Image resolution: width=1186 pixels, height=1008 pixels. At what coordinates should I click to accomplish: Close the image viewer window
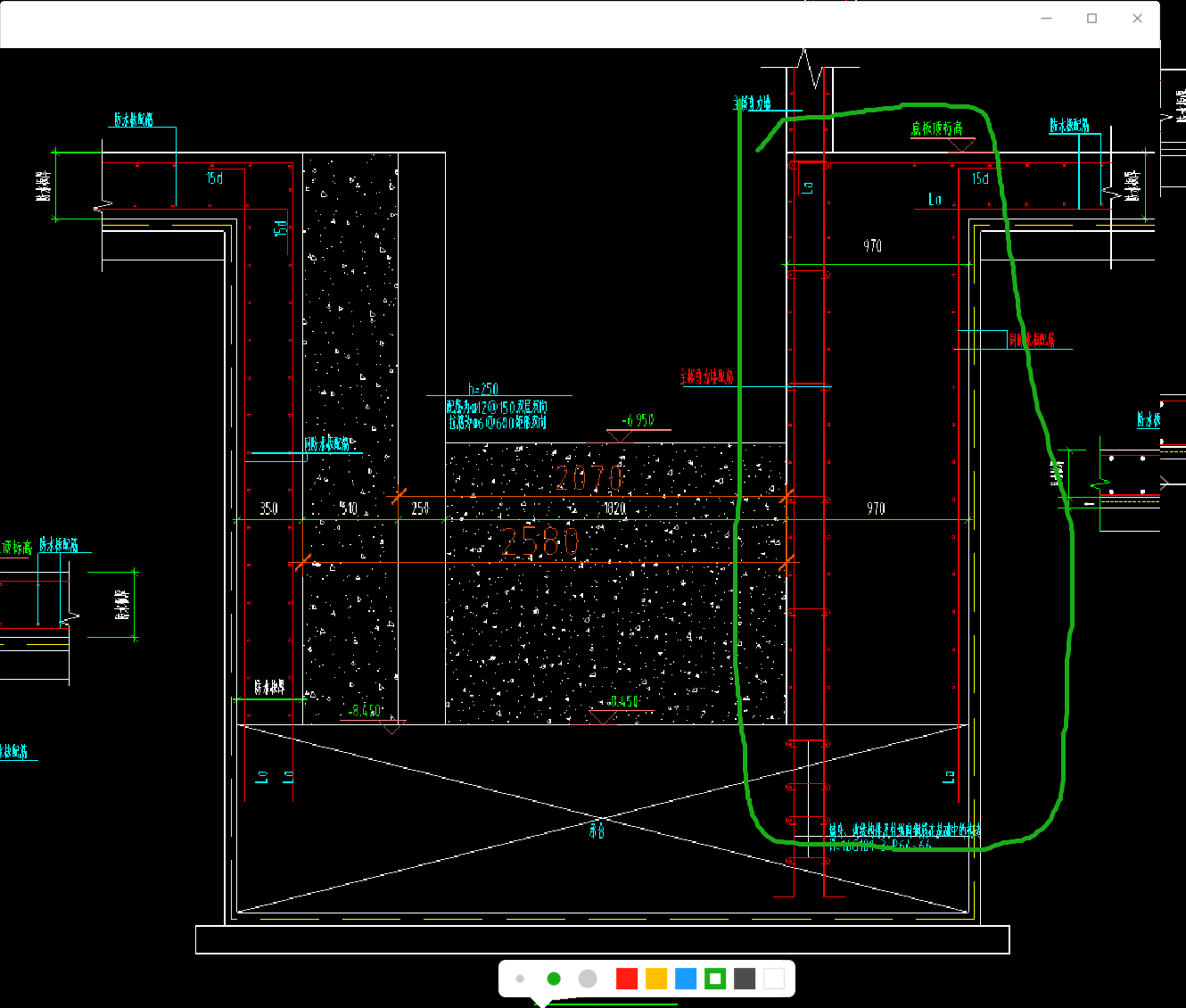[x=1137, y=18]
